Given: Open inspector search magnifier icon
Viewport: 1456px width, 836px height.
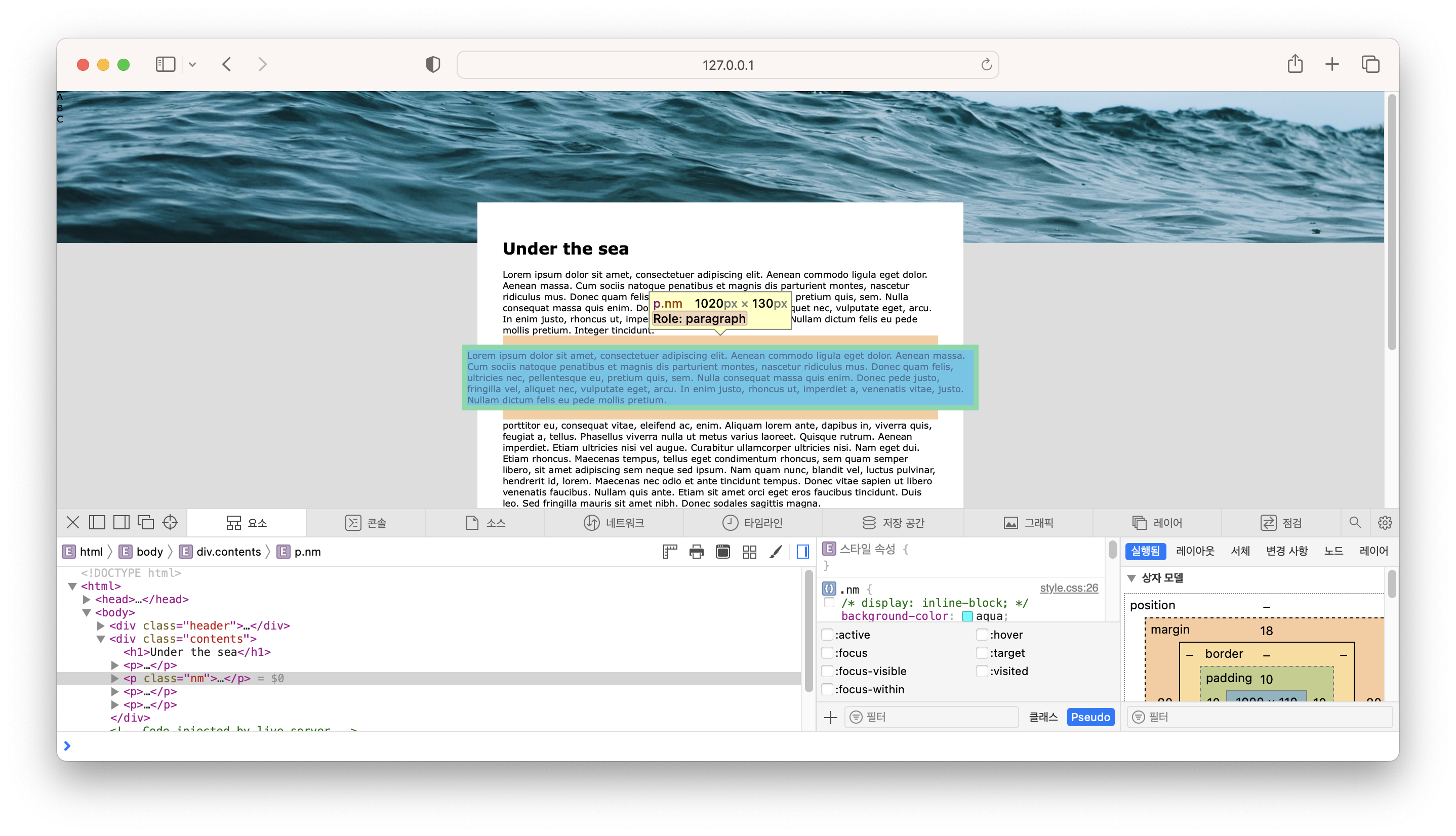Looking at the screenshot, I should pyautogui.click(x=1354, y=522).
